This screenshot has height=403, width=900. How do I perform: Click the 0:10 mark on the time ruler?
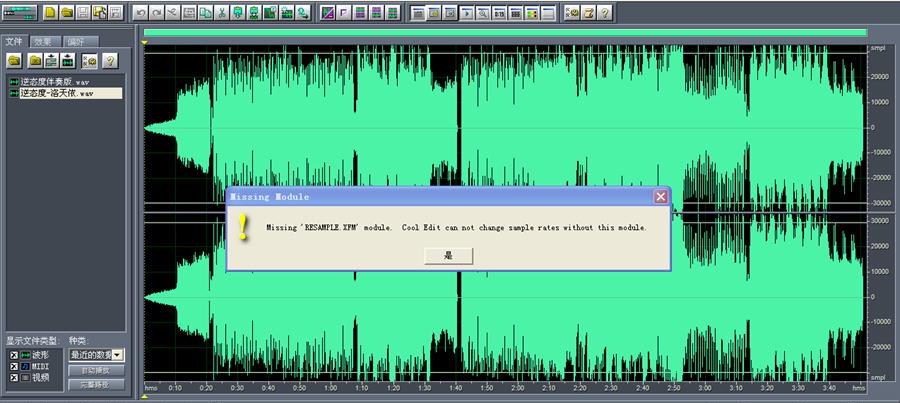click(175, 388)
